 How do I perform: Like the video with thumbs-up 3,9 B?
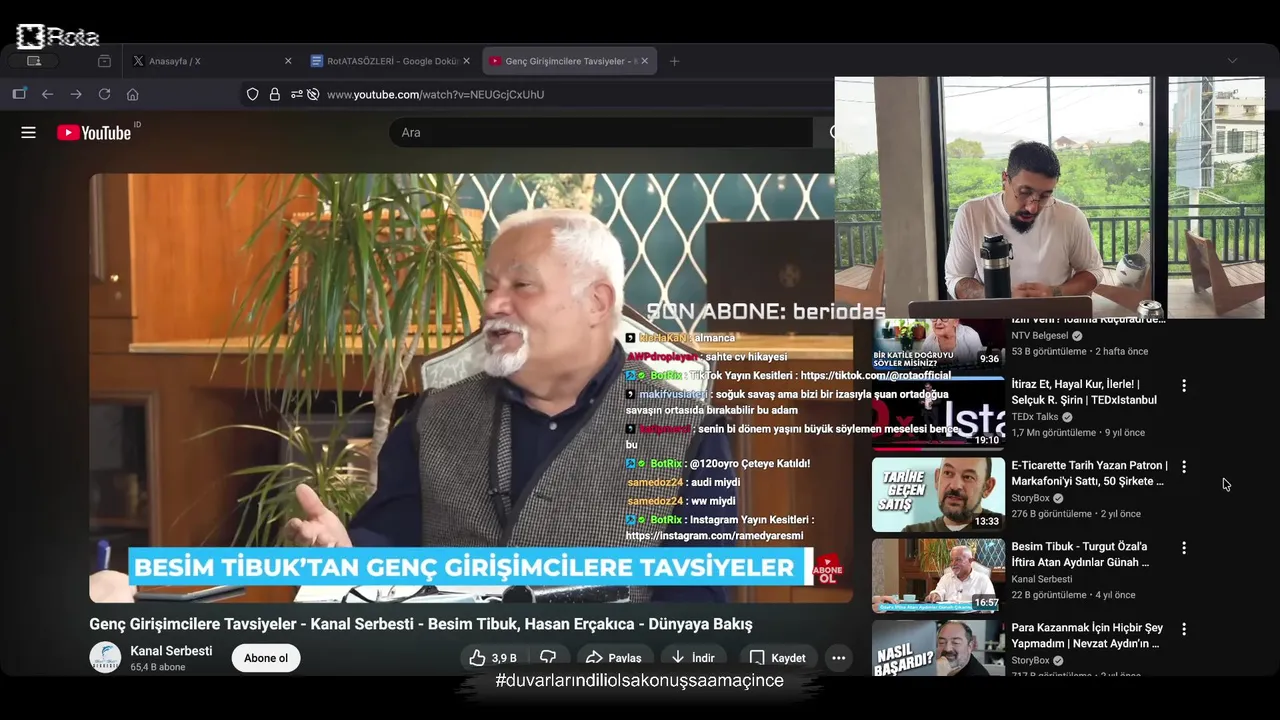(x=492, y=657)
